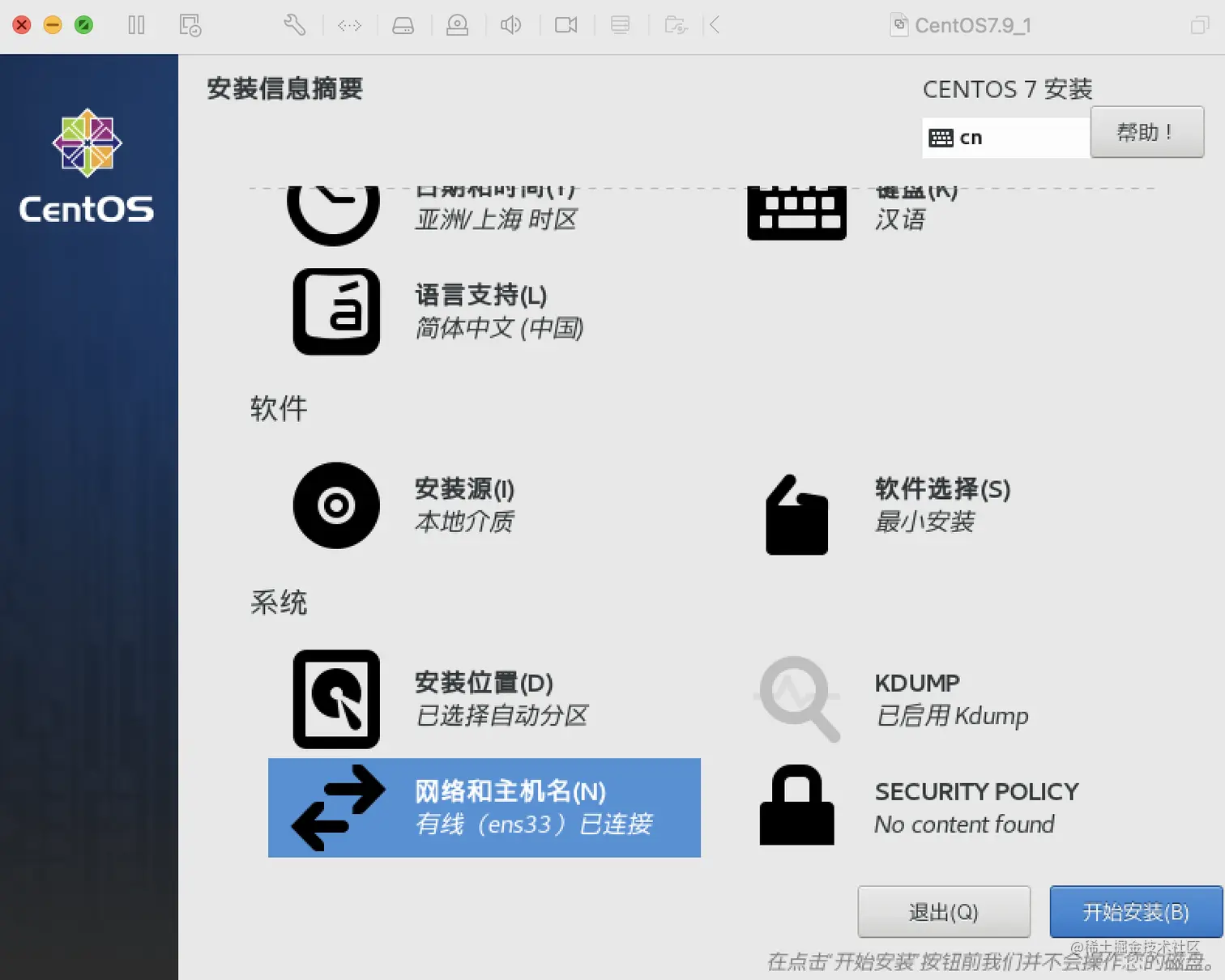Open security policy lock icon
Viewport: 1225px width, 980px height.
click(x=797, y=805)
